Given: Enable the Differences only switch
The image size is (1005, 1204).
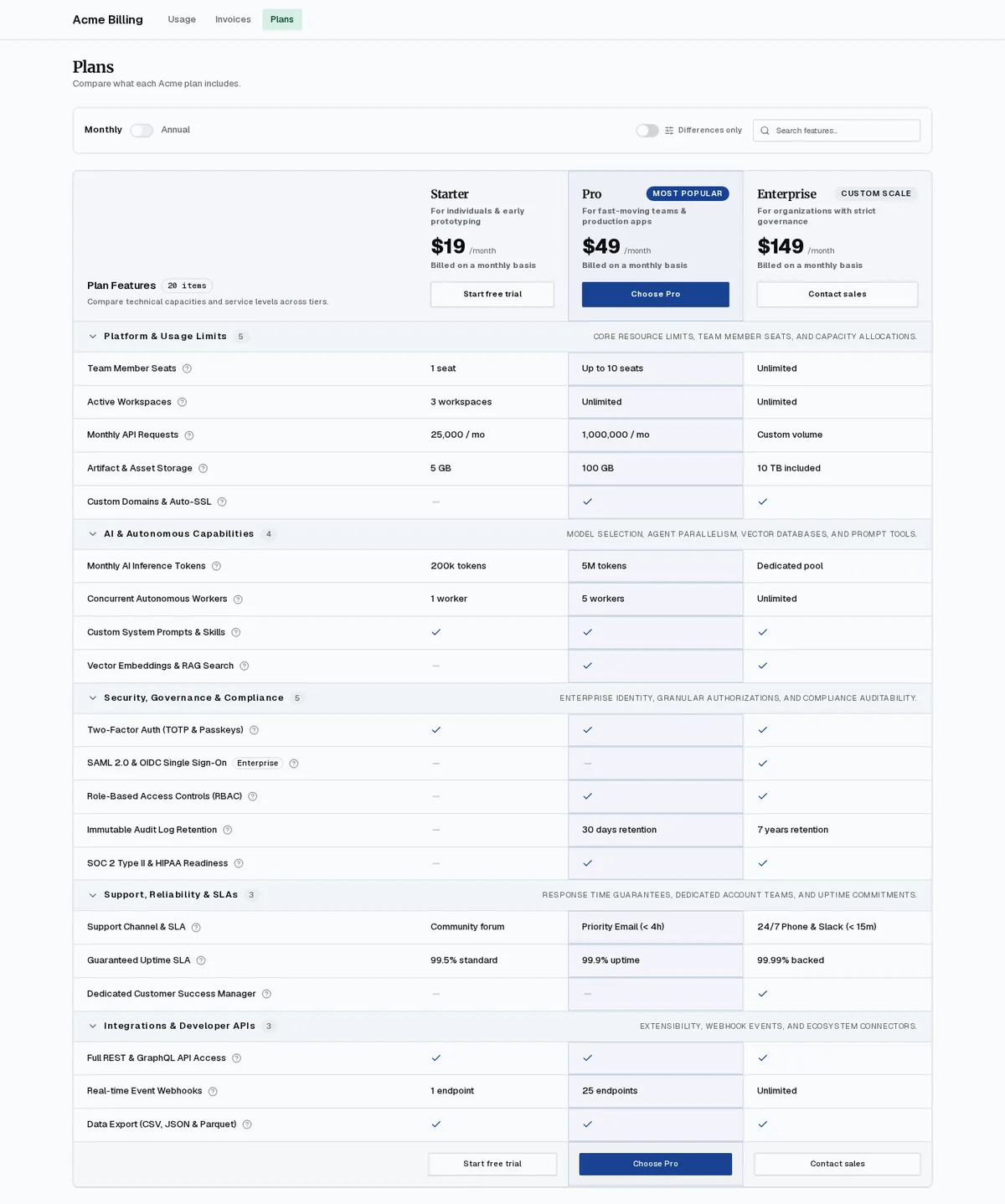Looking at the screenshot, I should 647,131.
